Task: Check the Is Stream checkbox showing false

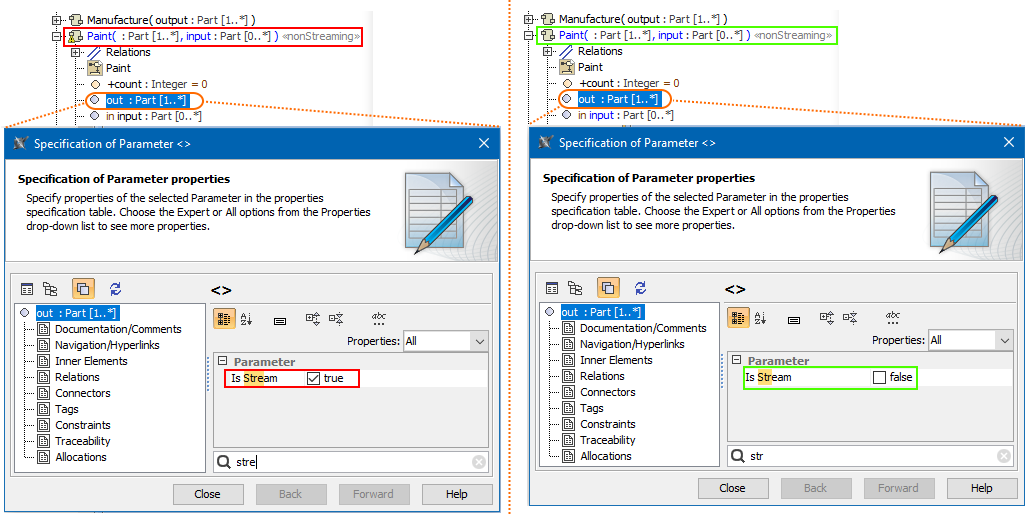Action: [879, 378]
